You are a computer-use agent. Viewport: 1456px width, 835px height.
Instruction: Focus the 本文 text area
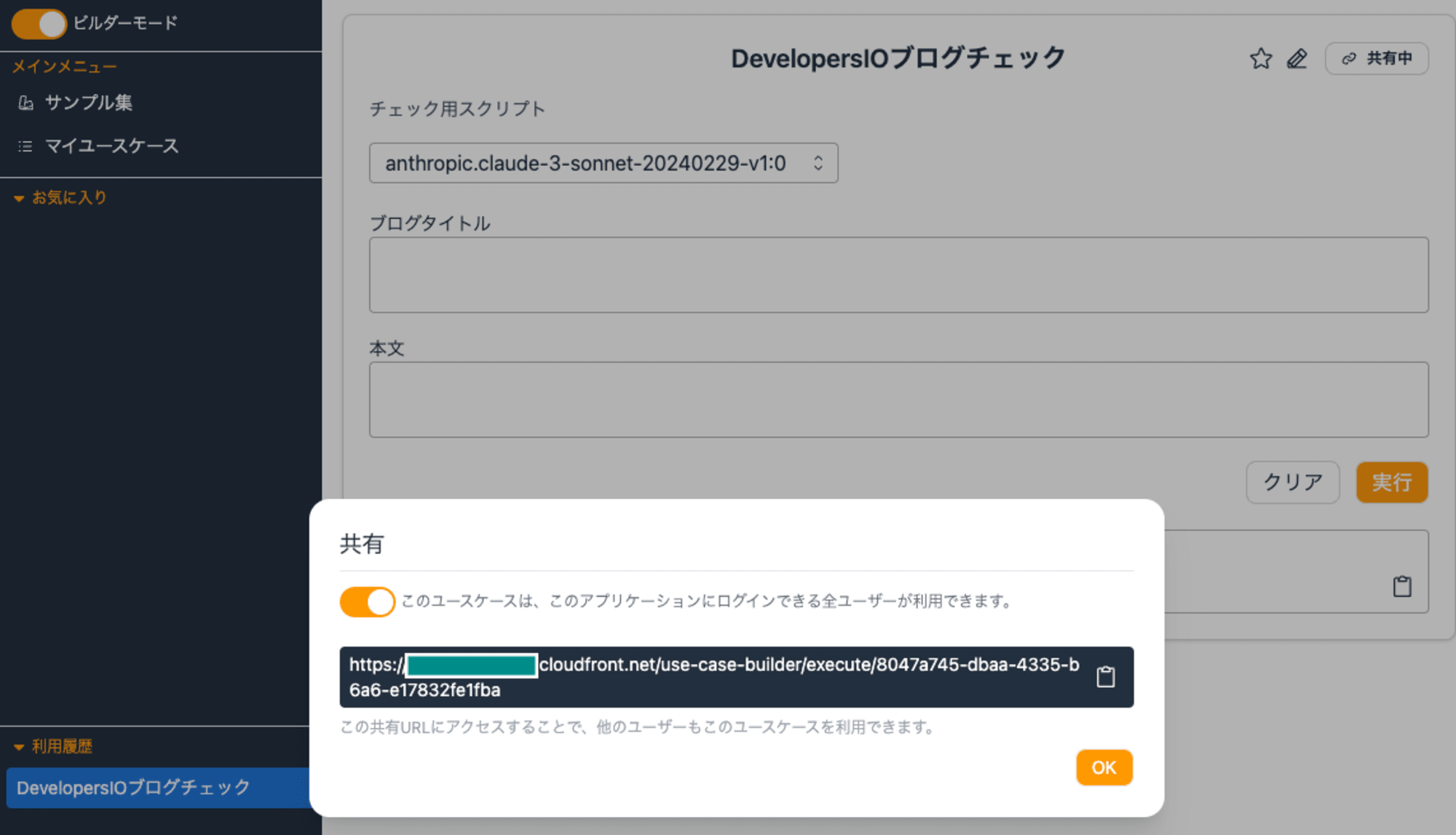898,400
